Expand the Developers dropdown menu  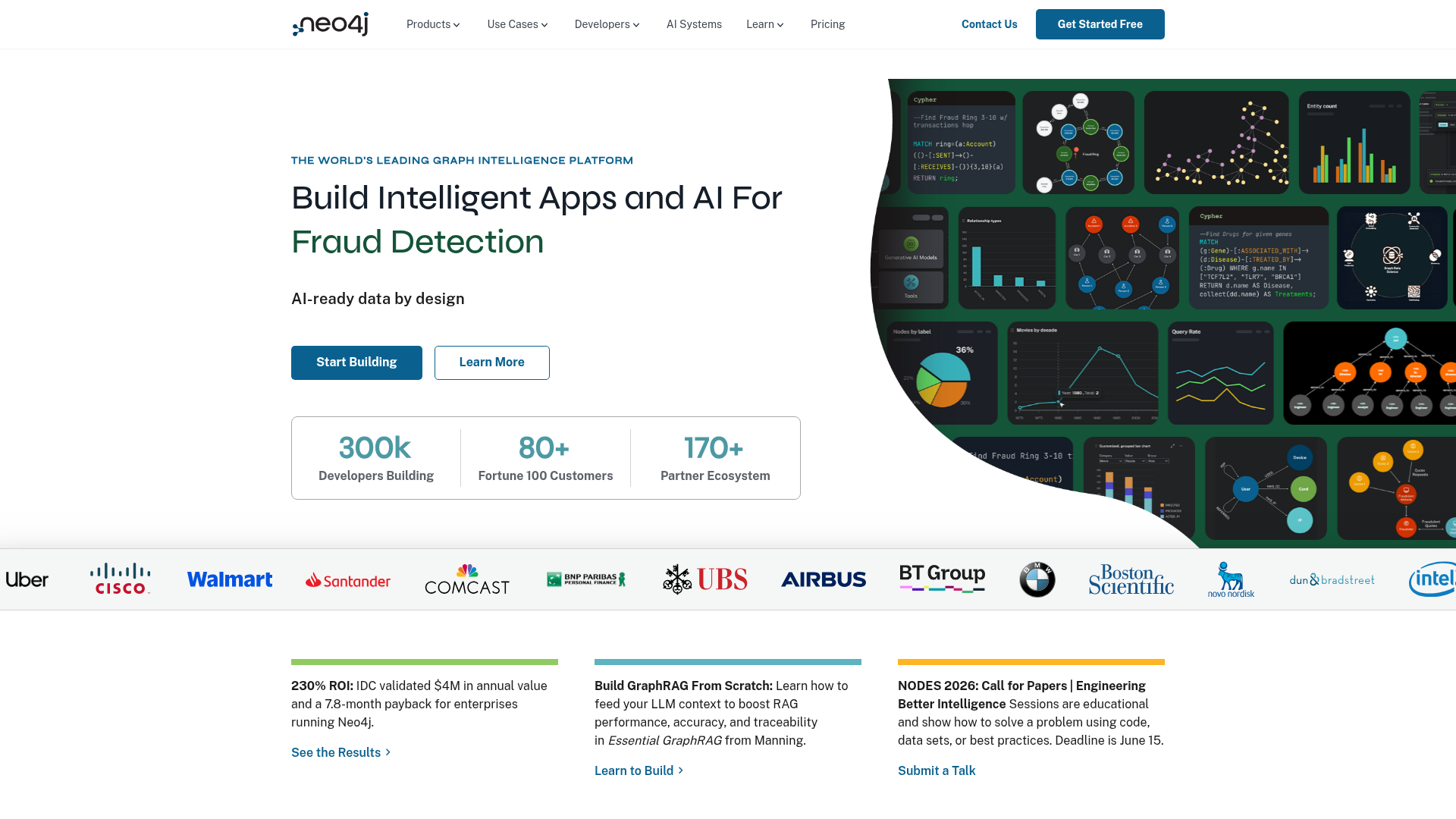(x=607, y=24)
